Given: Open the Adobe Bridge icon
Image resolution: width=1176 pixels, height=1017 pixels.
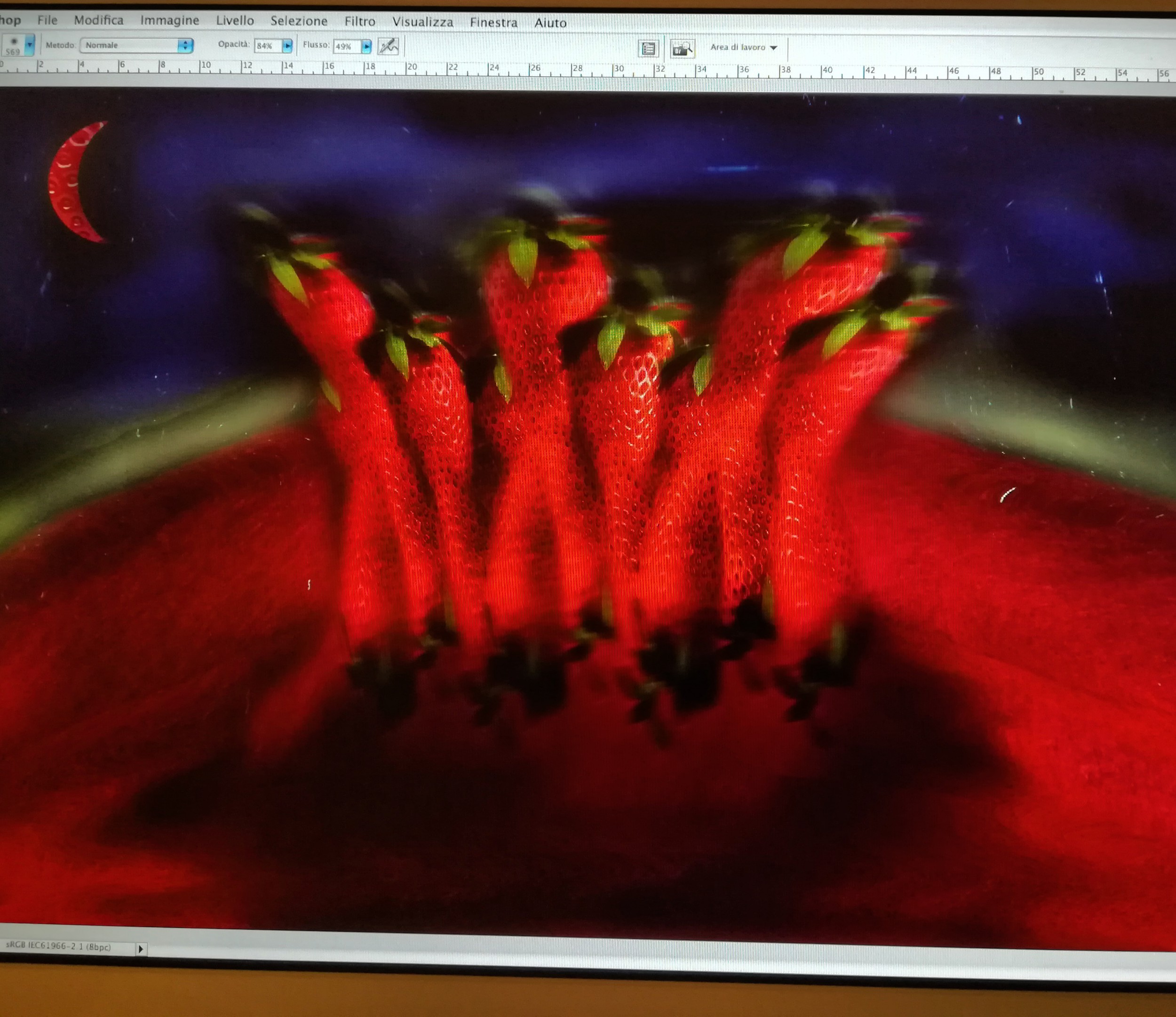Looking at the screenshot, I should tap(682, 49).
